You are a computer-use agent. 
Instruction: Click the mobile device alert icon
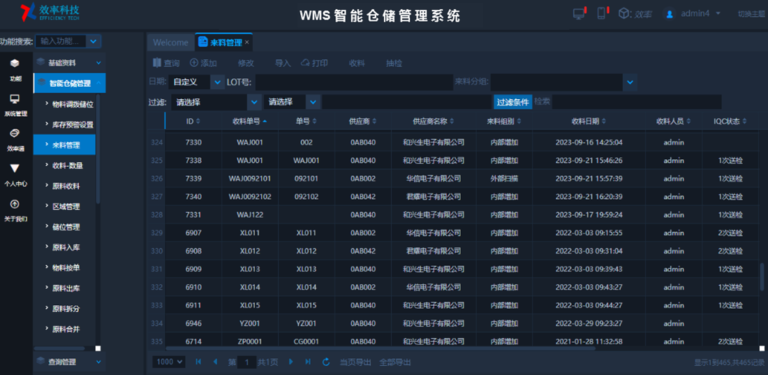point(602,13)
